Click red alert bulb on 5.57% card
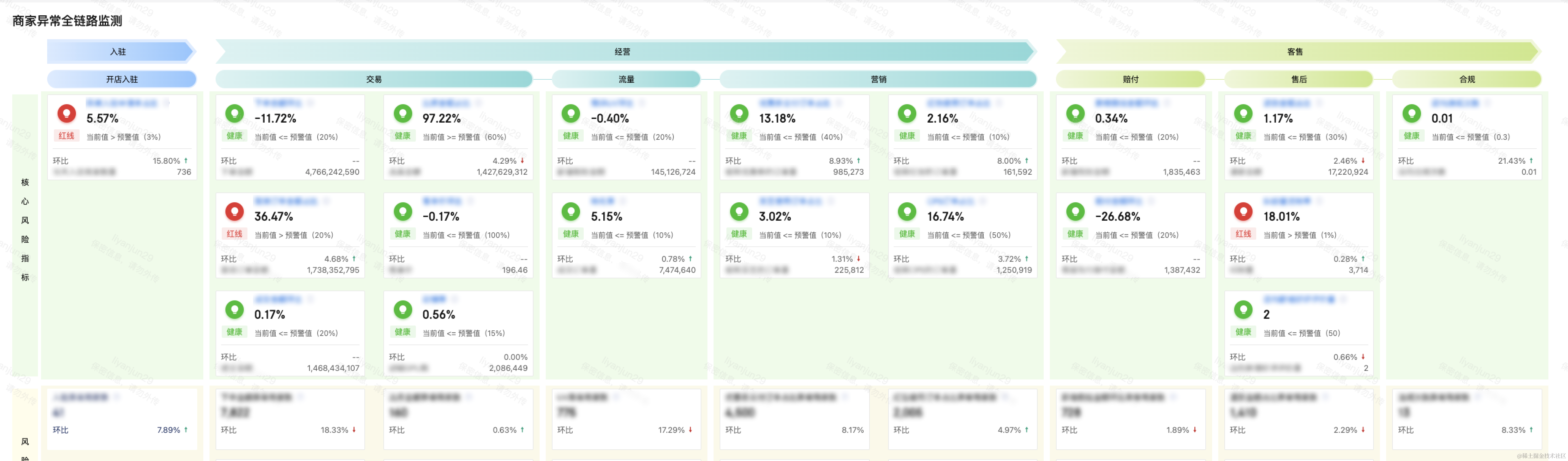1568x461 pixels. (x=66, y=113)
